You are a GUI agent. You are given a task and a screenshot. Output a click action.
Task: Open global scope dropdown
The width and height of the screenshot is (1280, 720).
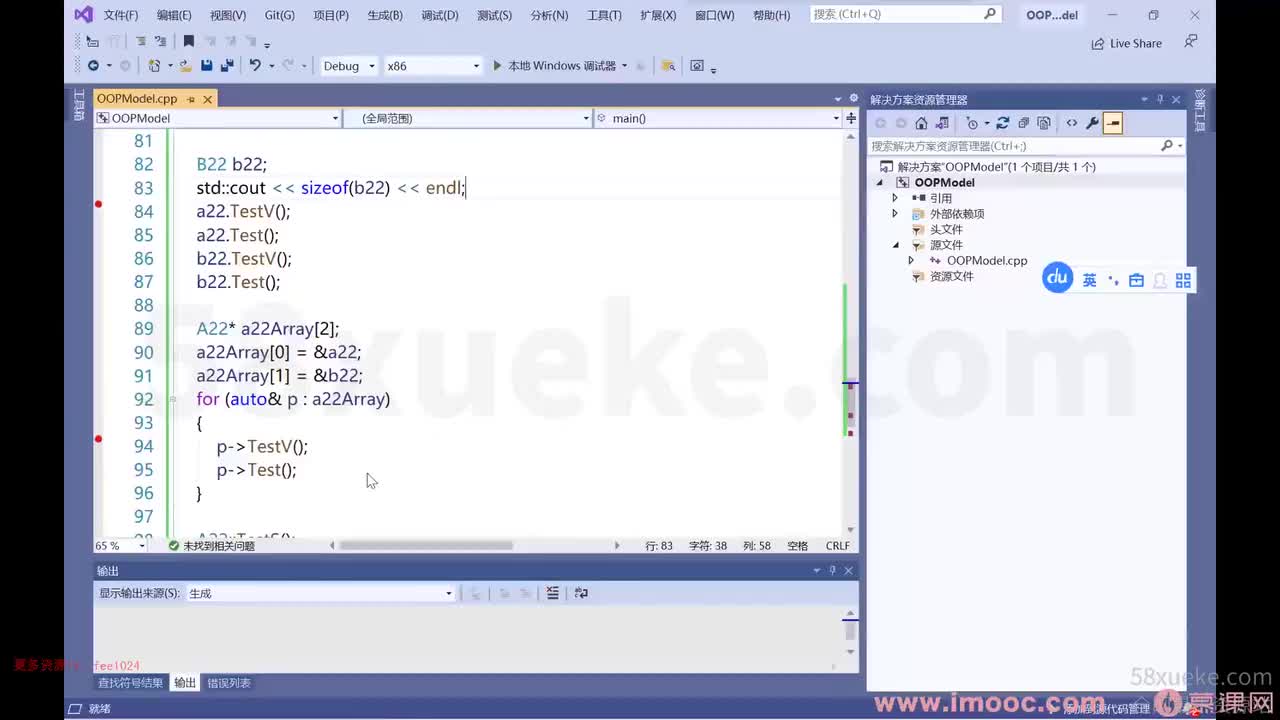click(x=468, y=118)
